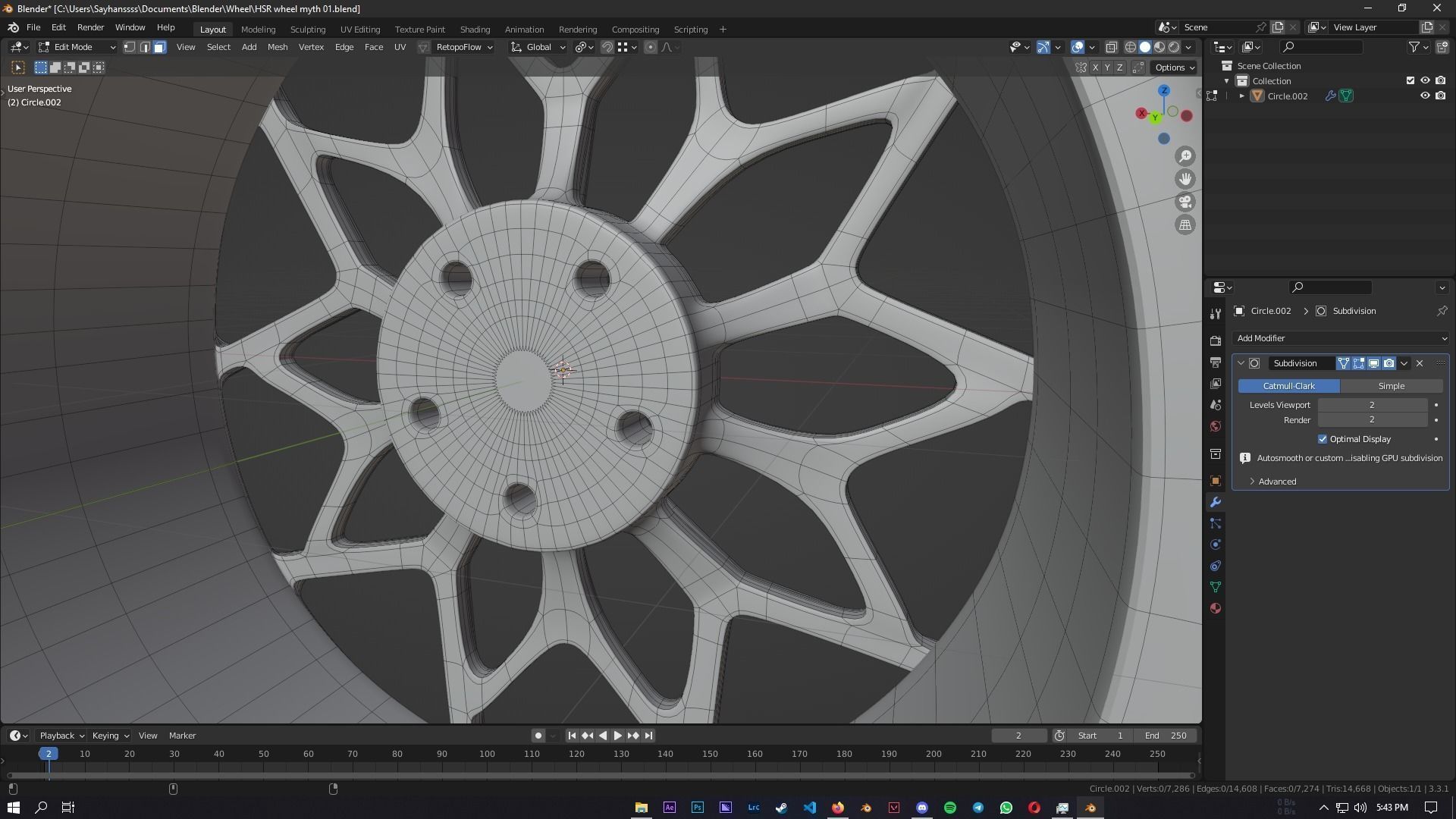The width and height of the screenshot is (1456, 819).
Task: Switch to the UV Editing workspace tab
Action: (x=359, y=30)
